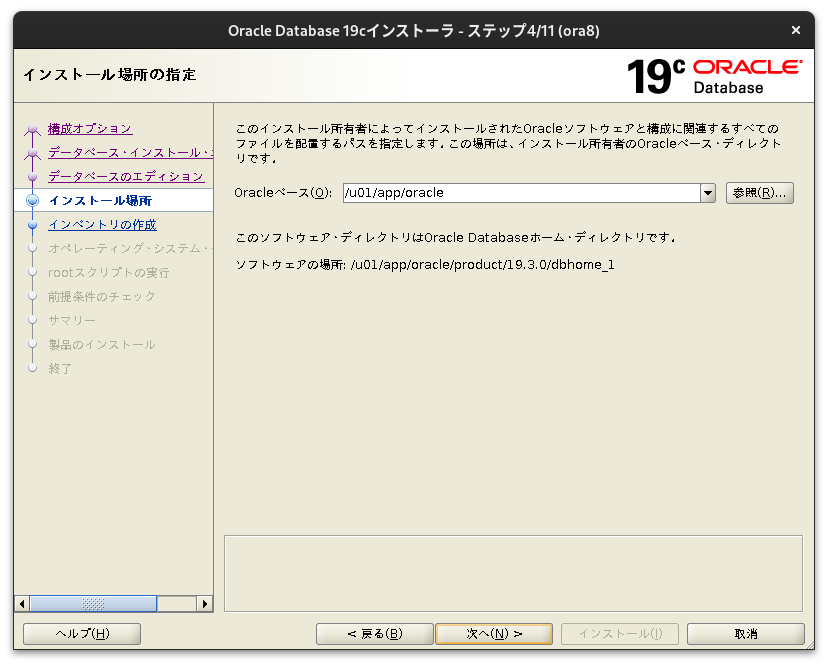Select the インベントリの作成 step
Screen dimensions: 828x666
tap(101, 224)
